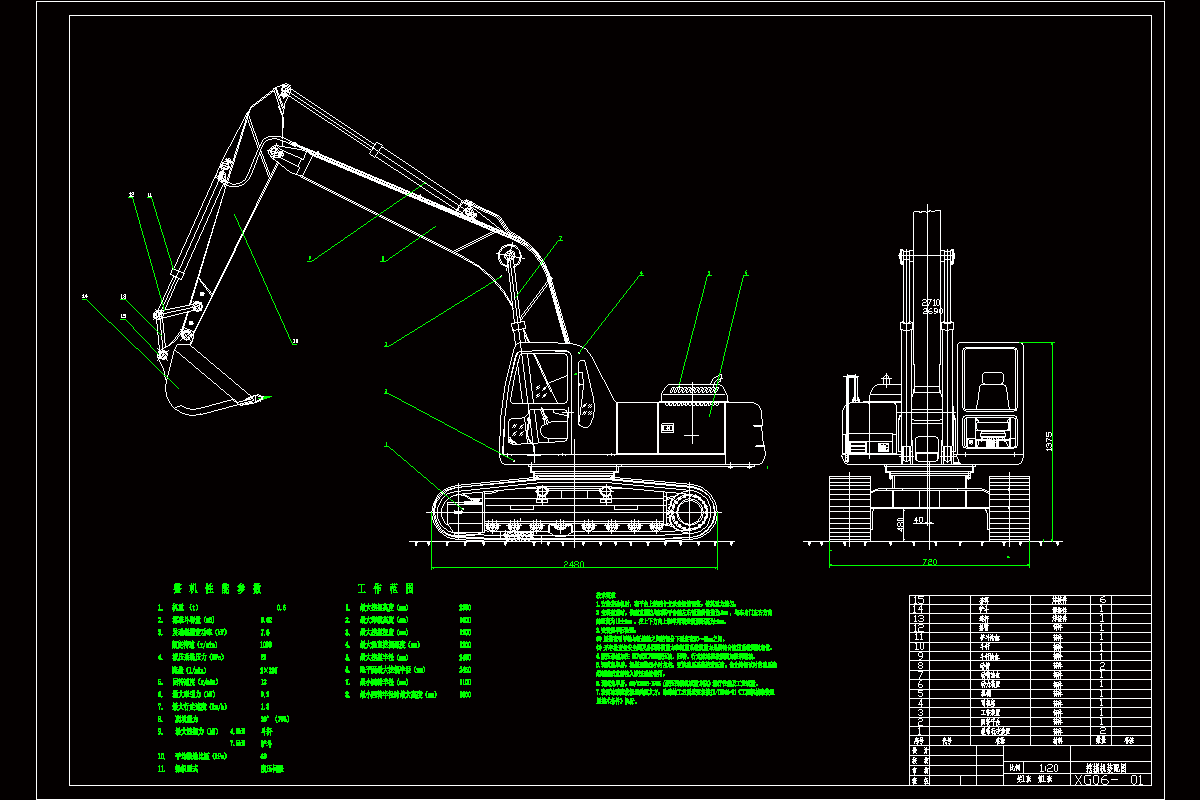Select item number 8 in parts list
This screenshot has height=800, width=1200.
tap(920, 665)
